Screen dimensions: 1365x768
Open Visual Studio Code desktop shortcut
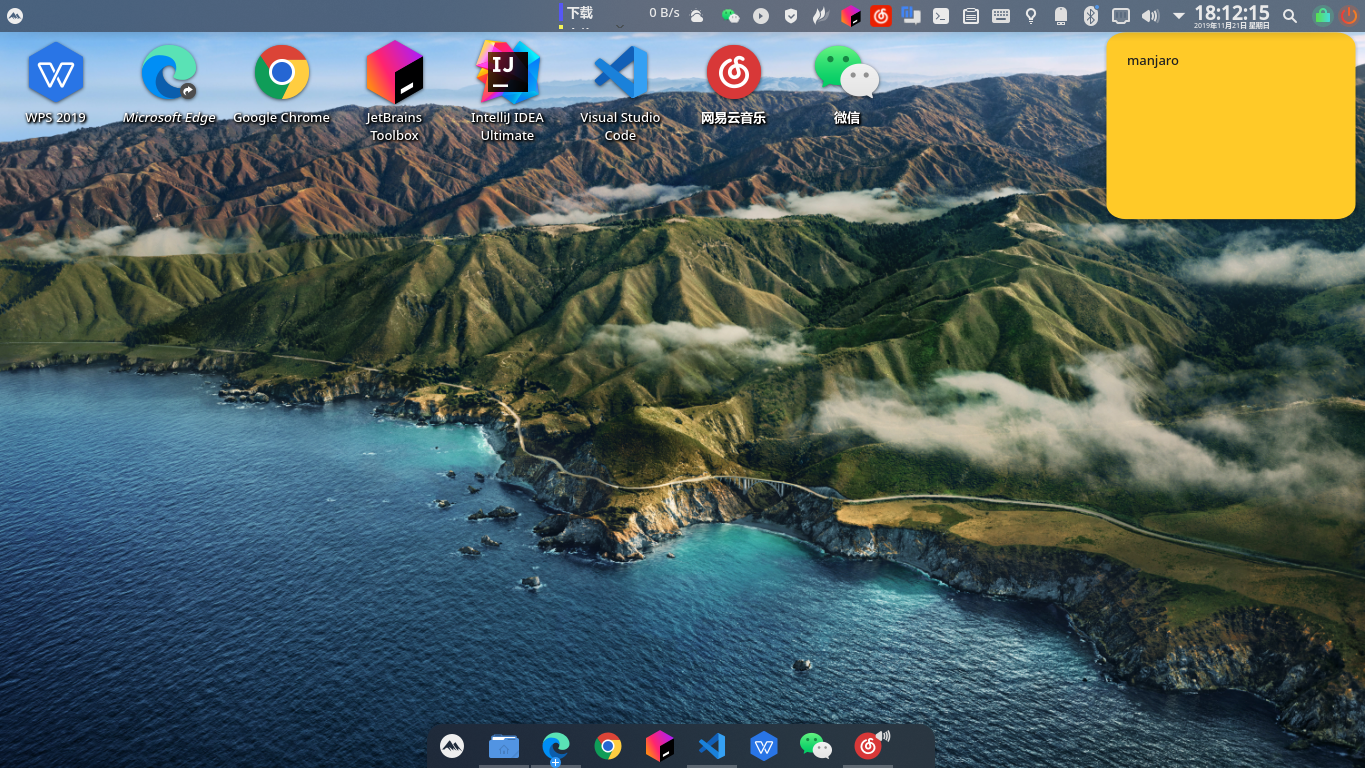coord(620,74)
